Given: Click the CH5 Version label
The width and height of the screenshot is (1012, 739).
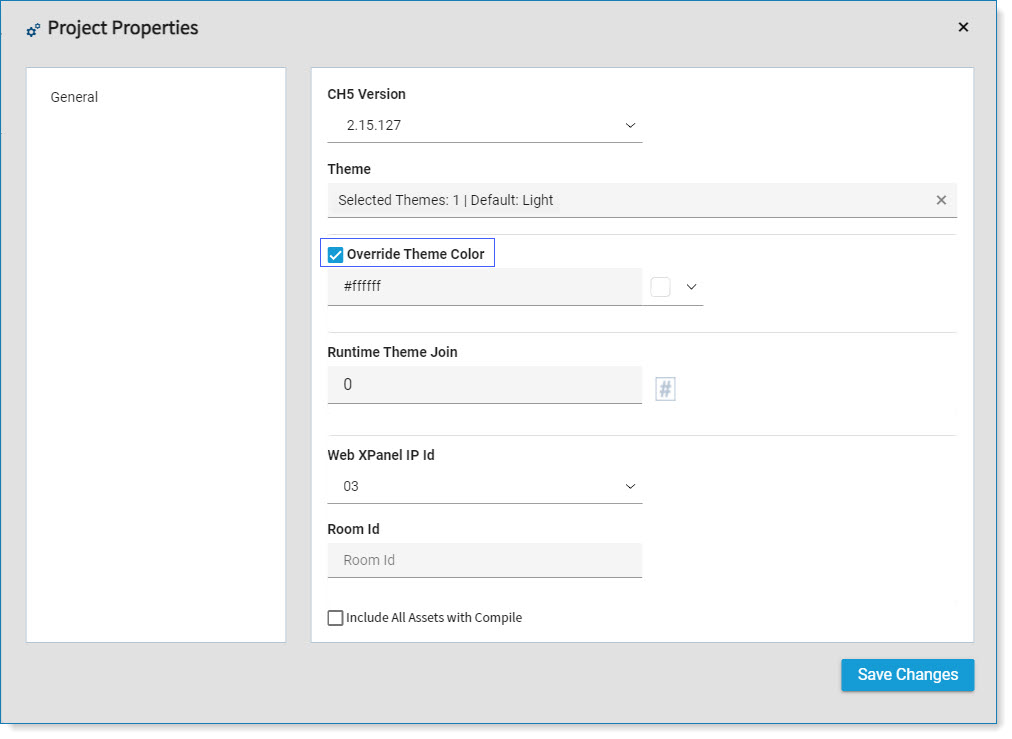Looking at the screenshot, I should click(367, 94).
